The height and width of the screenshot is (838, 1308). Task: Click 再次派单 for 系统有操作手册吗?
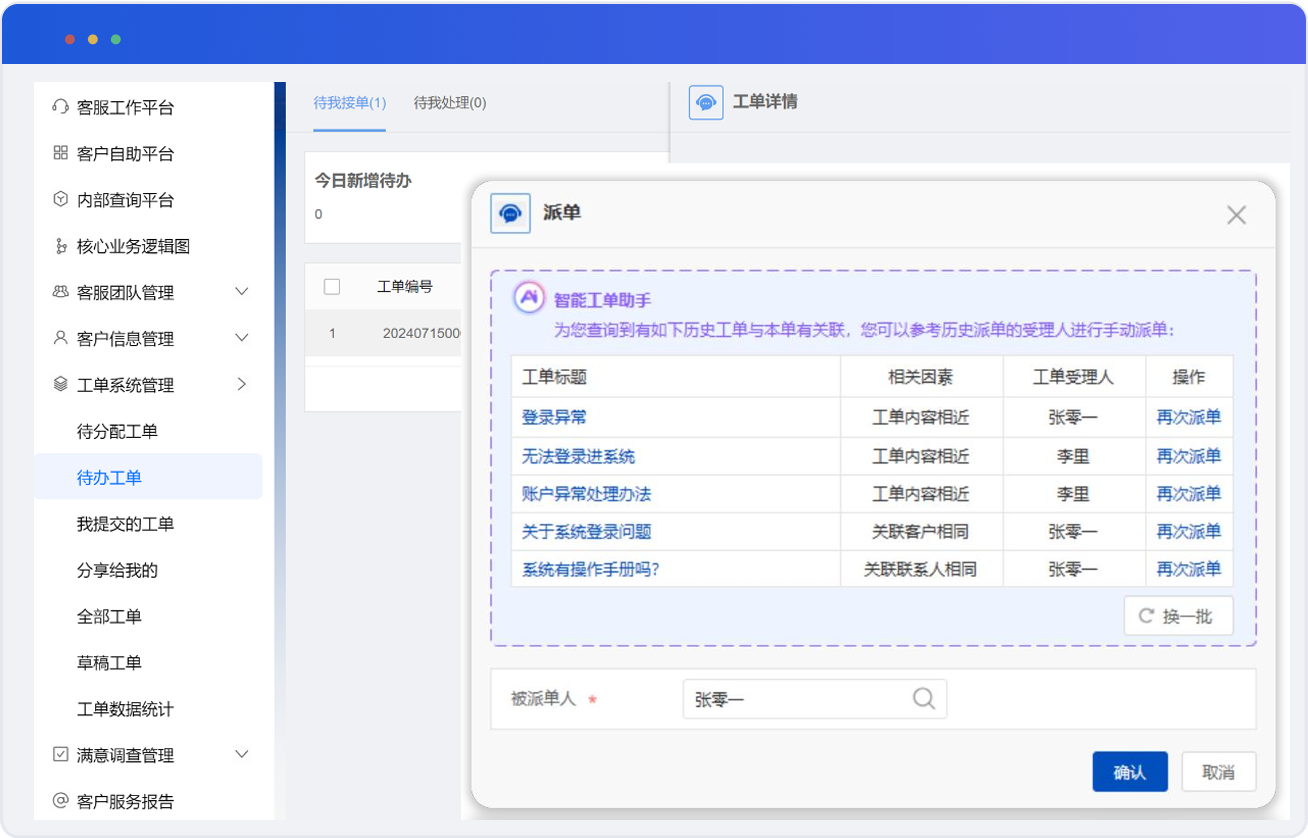pos(1189,568)
